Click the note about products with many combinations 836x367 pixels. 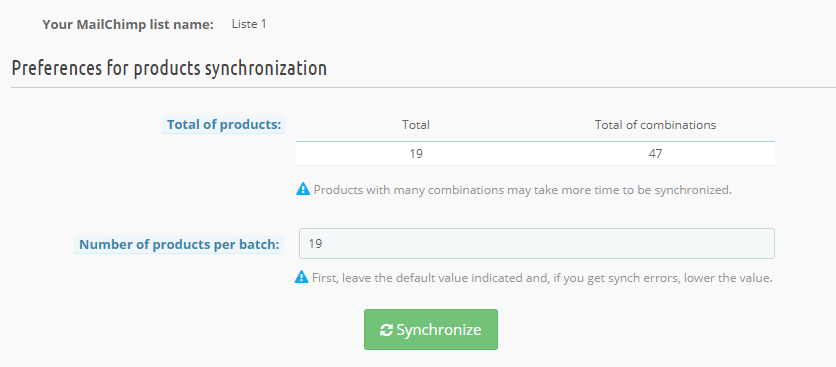pos(522,190)
